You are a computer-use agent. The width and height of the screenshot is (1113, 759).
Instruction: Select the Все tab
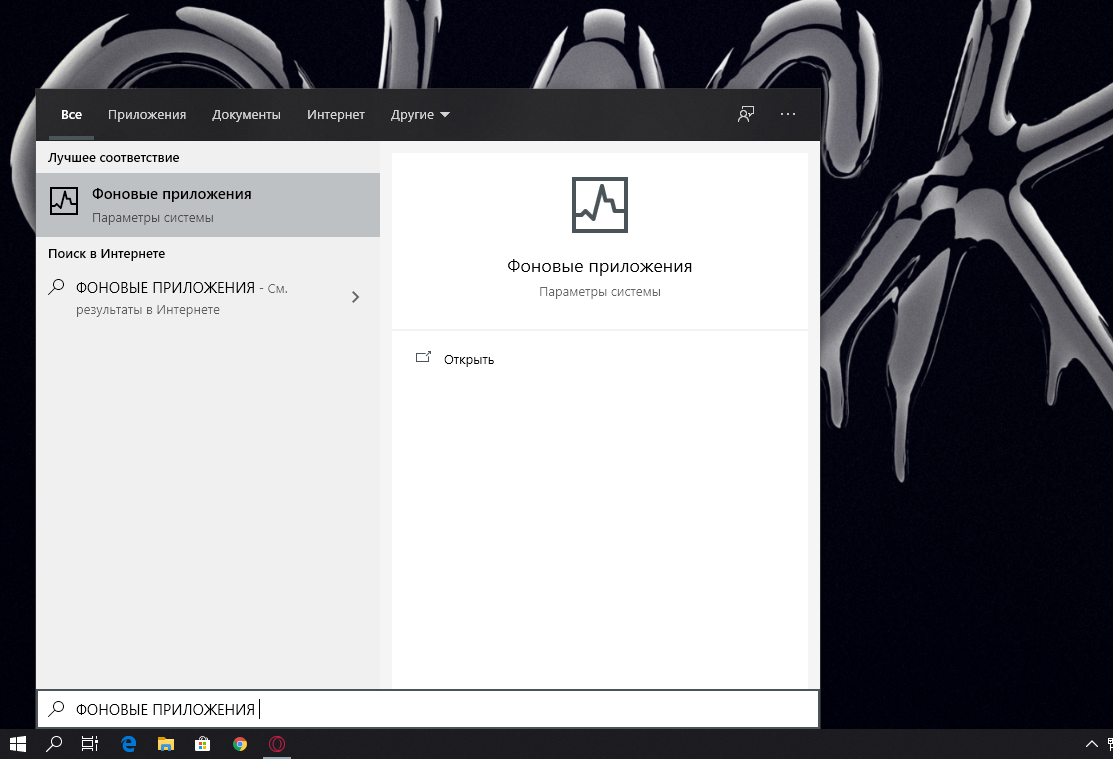click(71, 114)
